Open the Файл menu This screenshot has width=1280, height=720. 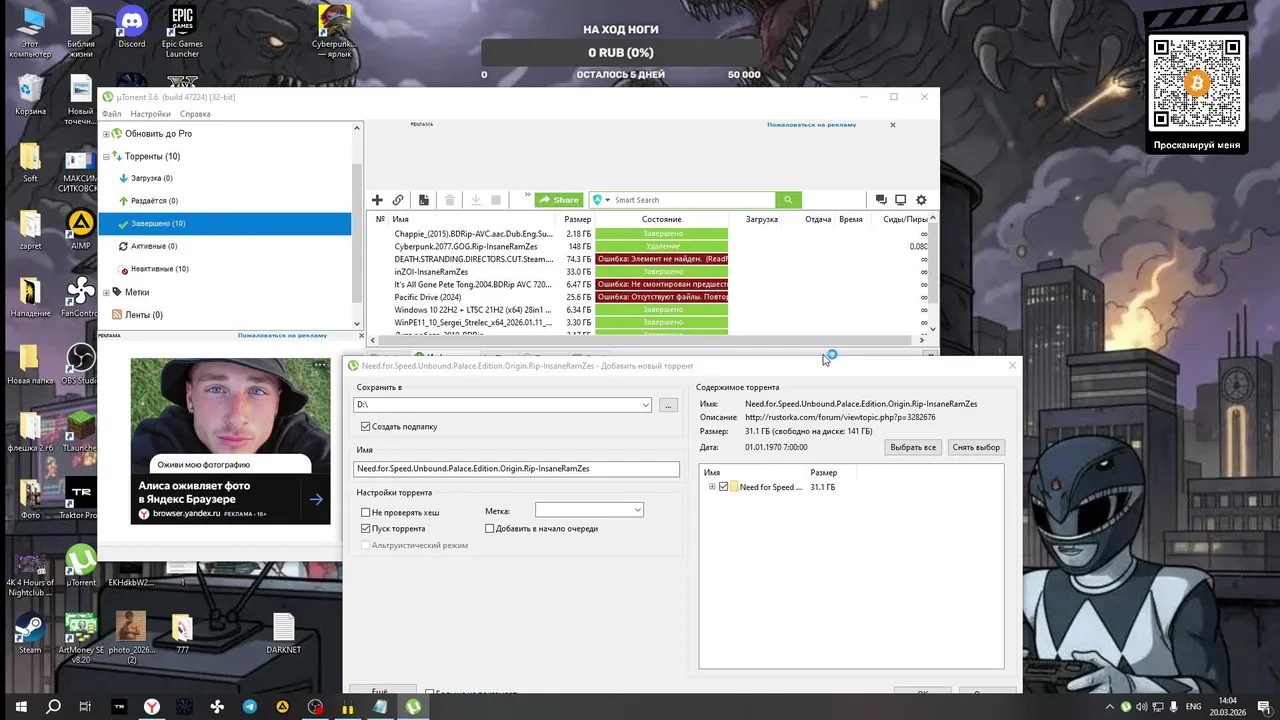(x=111, y=114)
